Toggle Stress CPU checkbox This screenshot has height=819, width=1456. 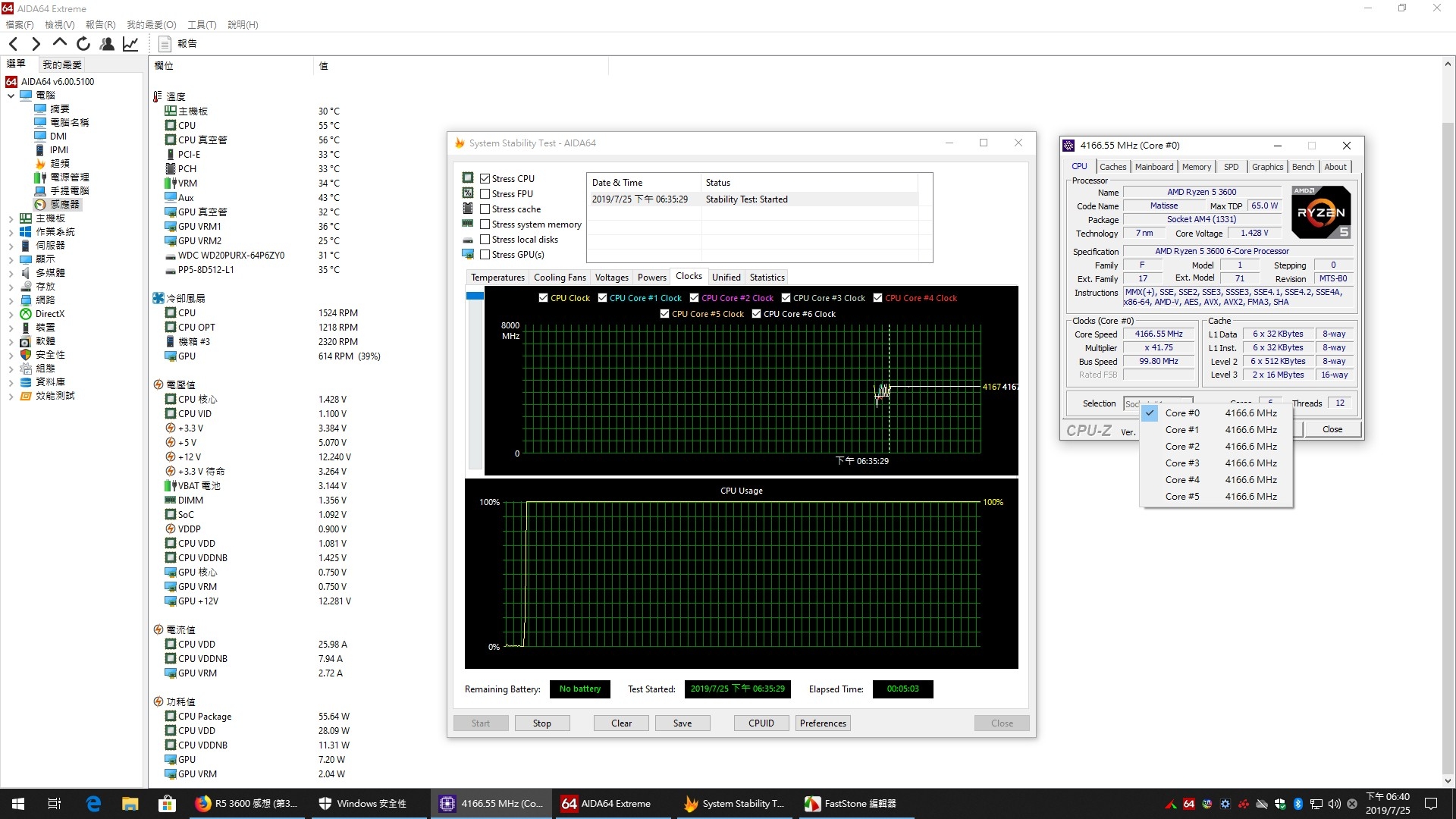(x=485, y=179)
